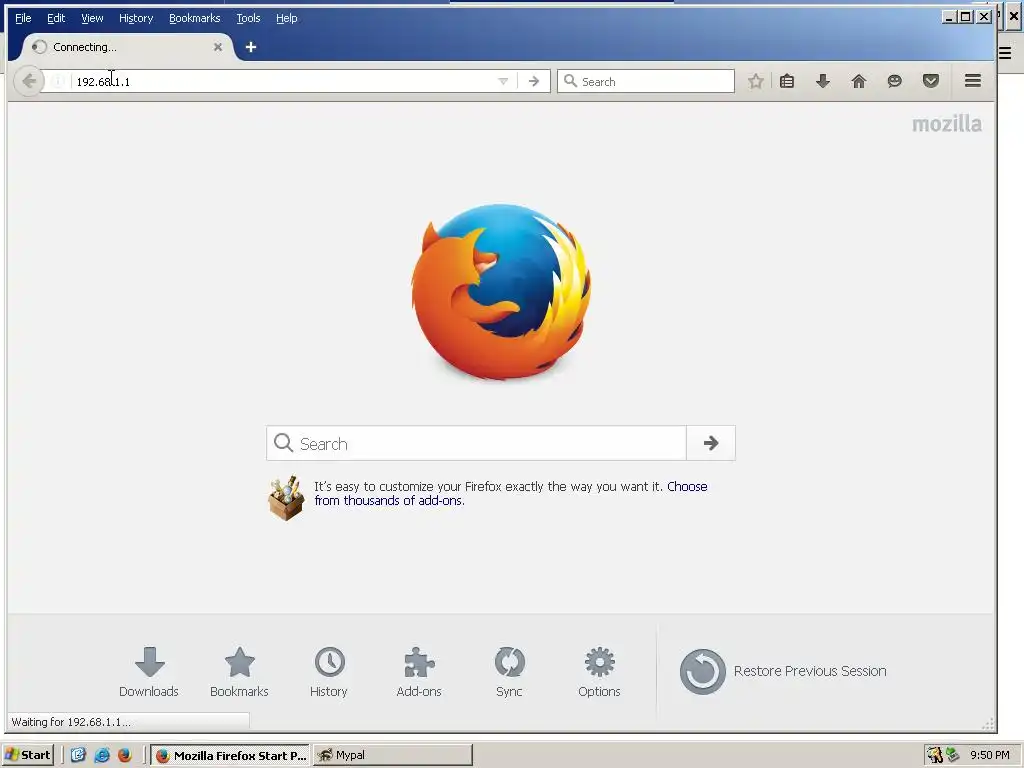Switch to Mypal taskbar window
Viewport: 1024px width, 768px height.
pyautogui.click(x=392, y=755)
